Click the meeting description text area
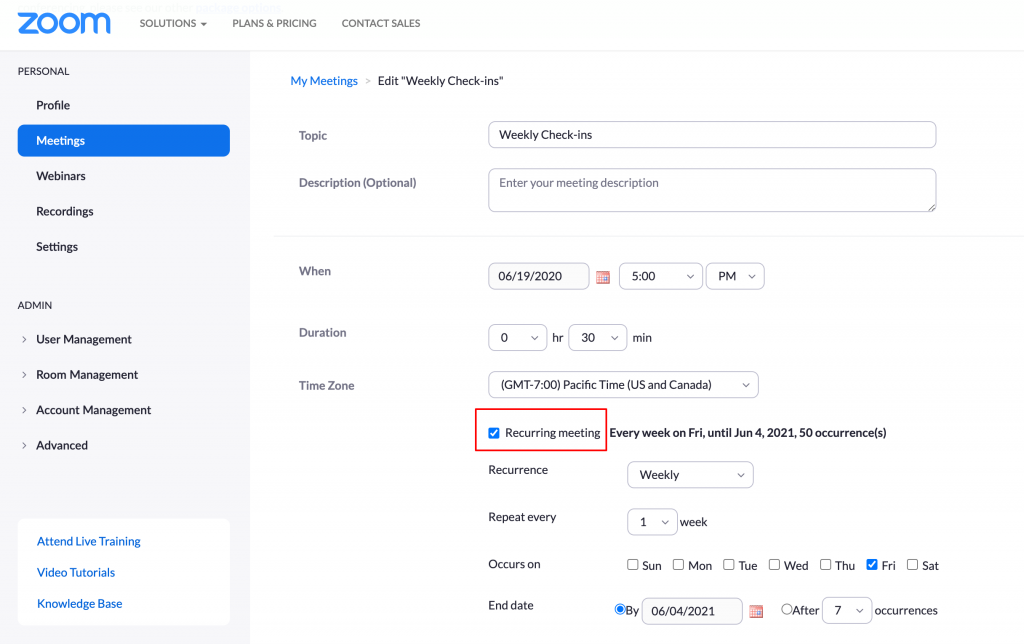Screen dimensions: 1024x644 pyautogui.click(x=712, y=190)
